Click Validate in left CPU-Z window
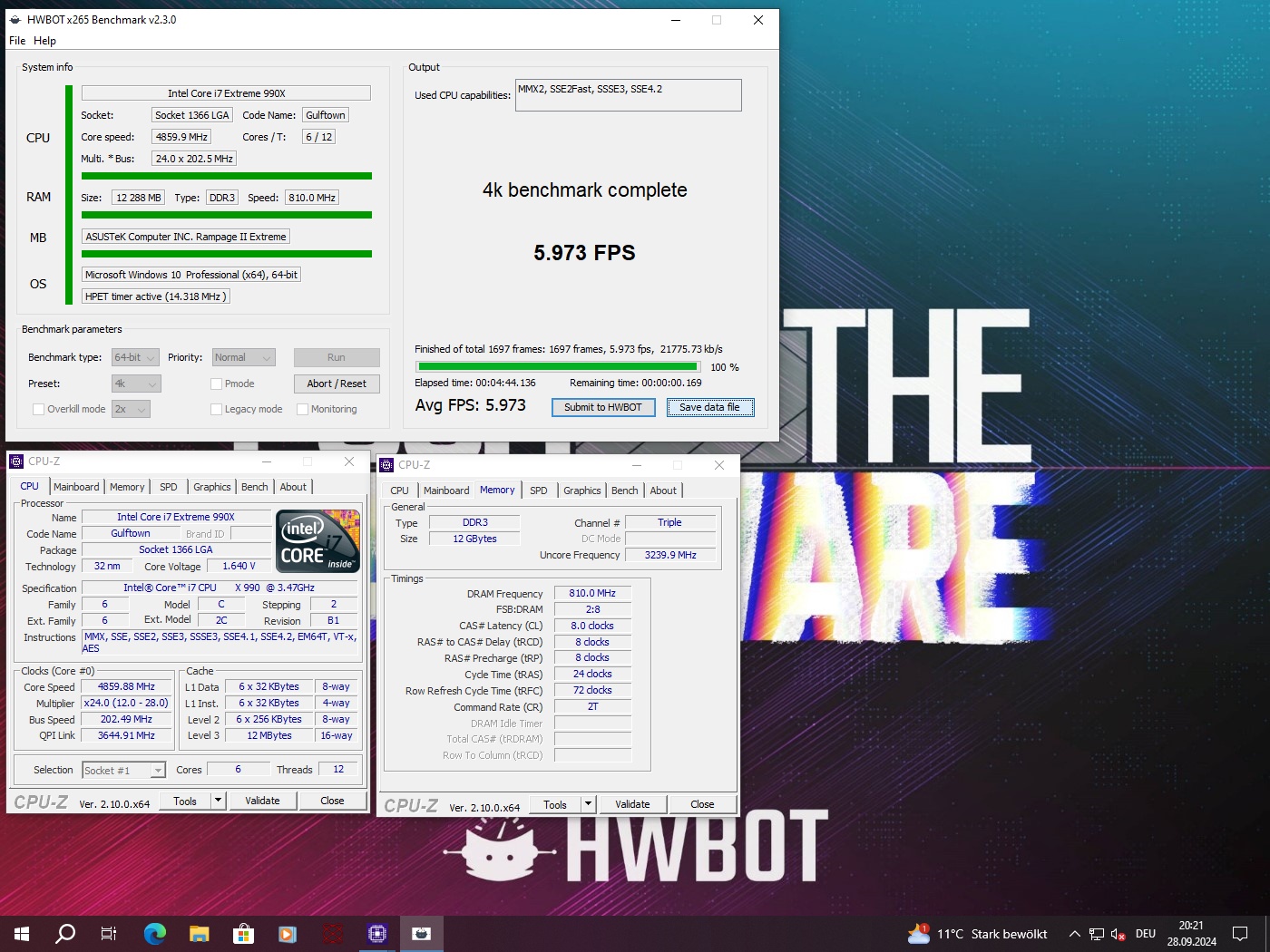Image resolution: width=1270 pixels, height=952 pixels. (262, 801)
